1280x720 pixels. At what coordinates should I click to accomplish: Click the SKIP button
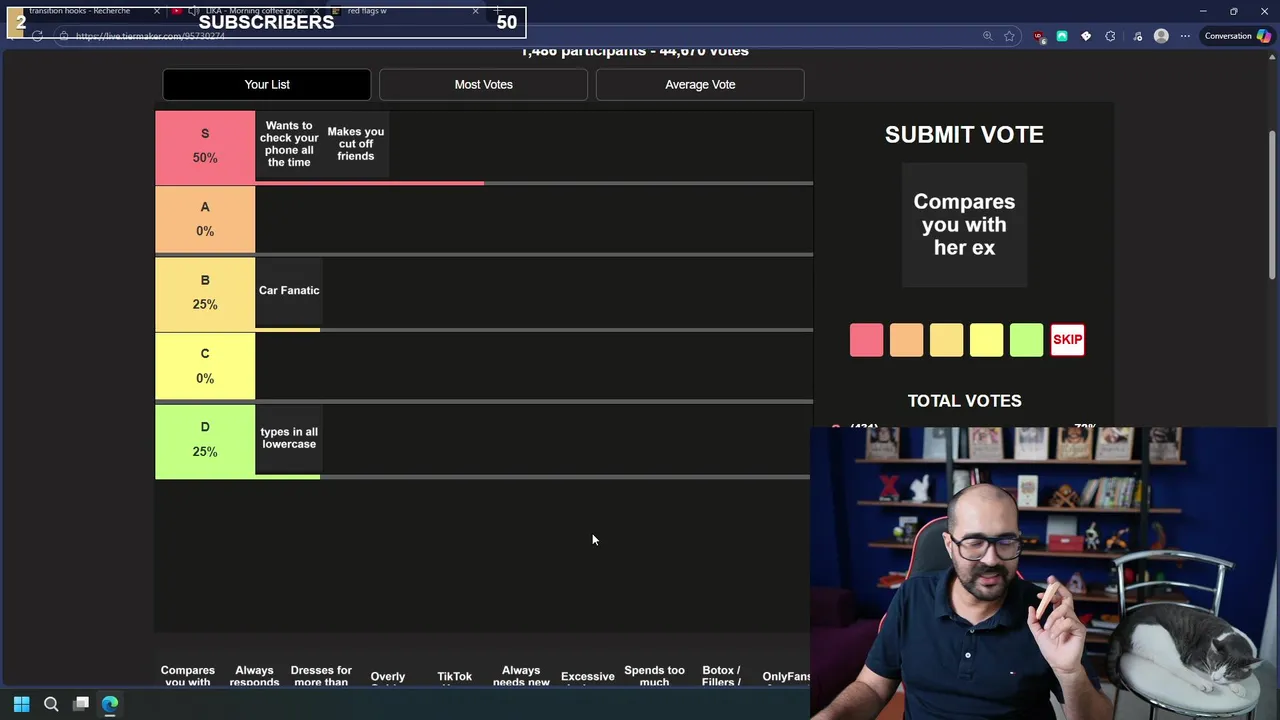click(x=1067, y=340)
